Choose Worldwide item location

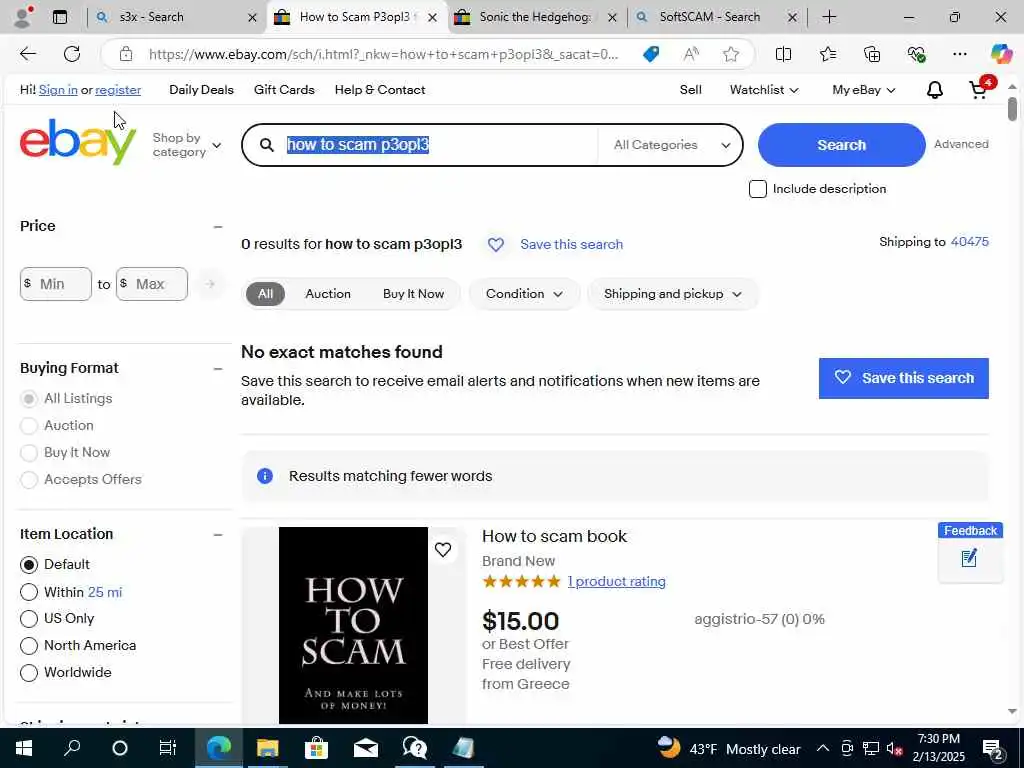click(29, 673)
